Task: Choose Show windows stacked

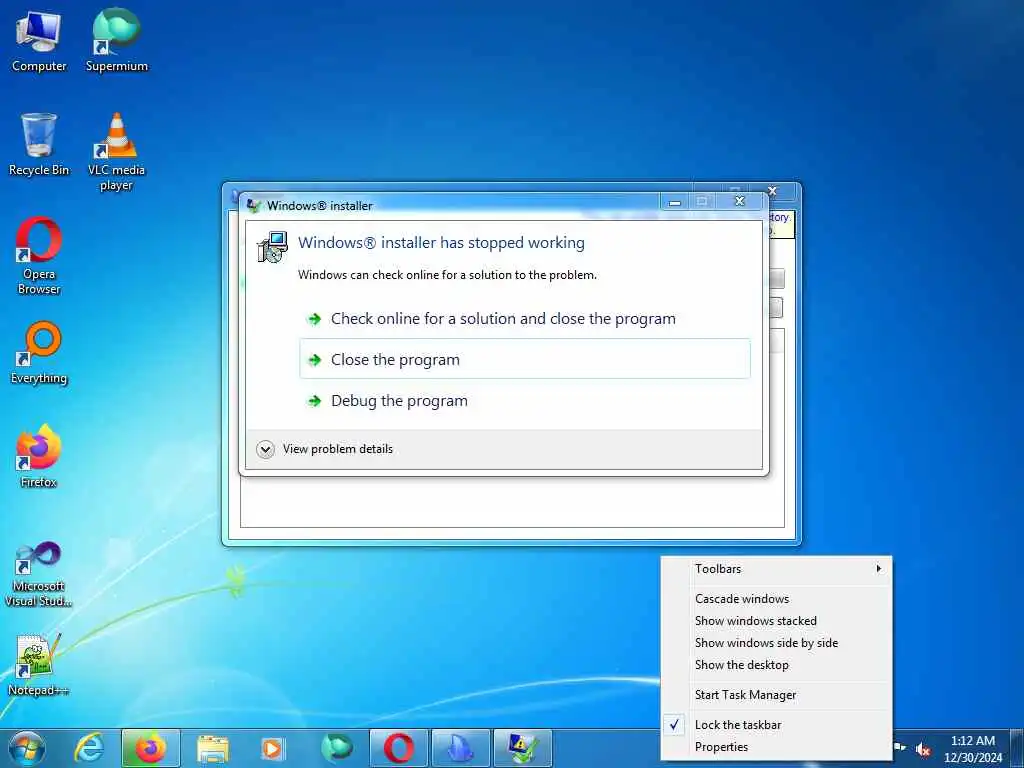Action: point(776,621)
